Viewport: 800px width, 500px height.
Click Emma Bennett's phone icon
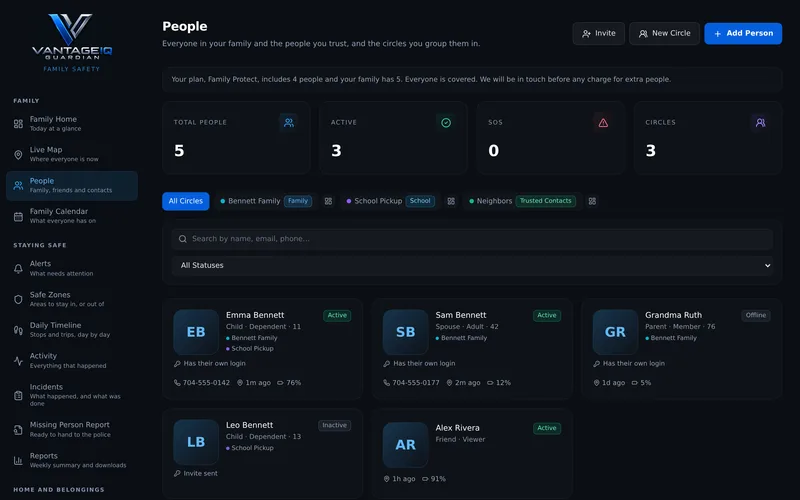[x=177, y=383]
